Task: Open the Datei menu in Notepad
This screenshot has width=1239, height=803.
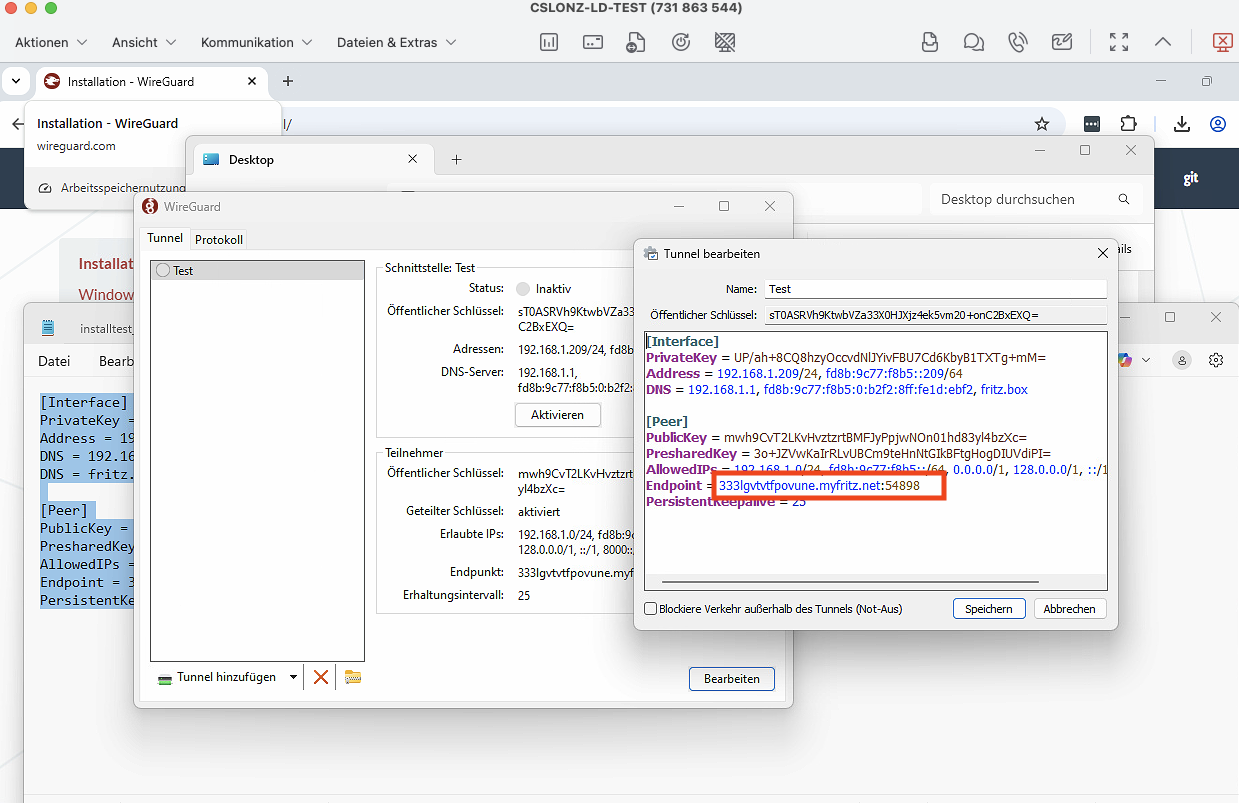Action: (54, 361)
